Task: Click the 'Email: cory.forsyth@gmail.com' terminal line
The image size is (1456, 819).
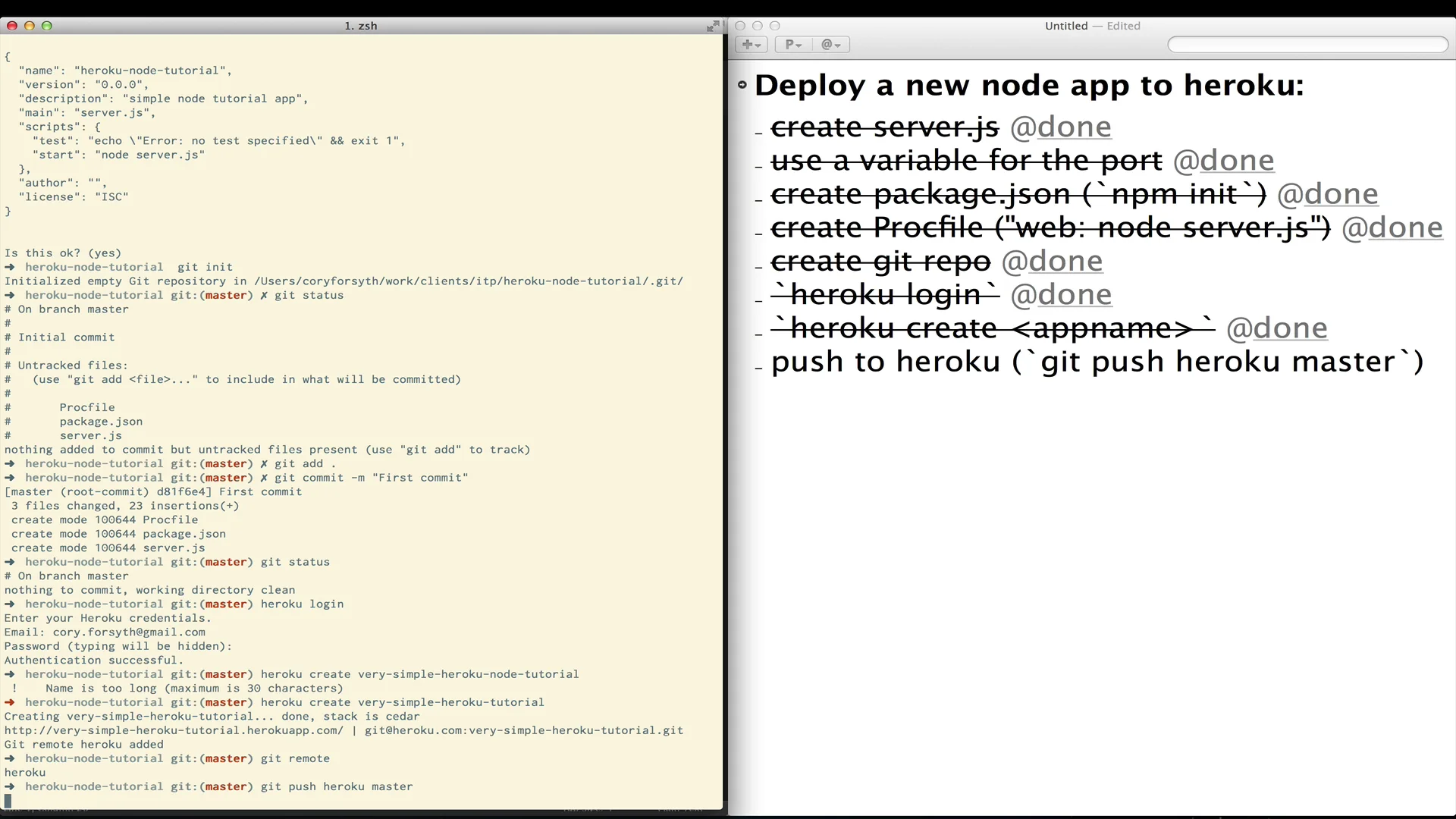Action: [105, 632]
